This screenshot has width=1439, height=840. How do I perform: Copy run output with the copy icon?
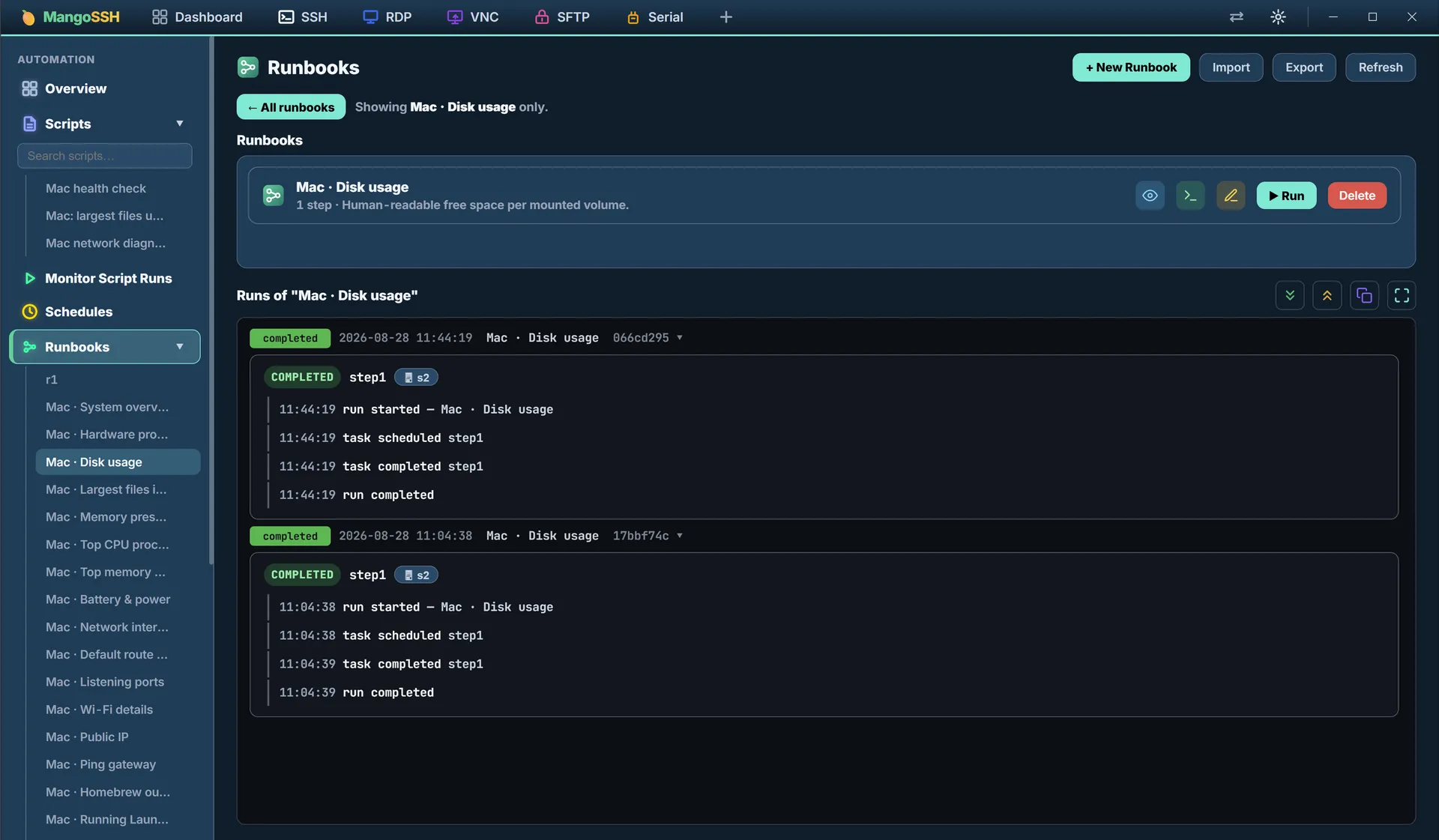(x=1365, y=295)
